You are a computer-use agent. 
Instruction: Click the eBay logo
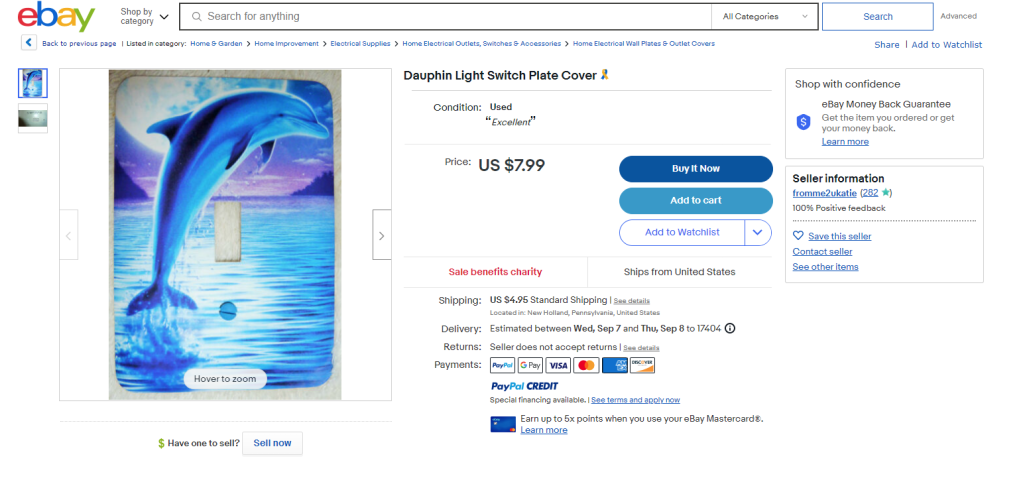[x=56, y=17]
